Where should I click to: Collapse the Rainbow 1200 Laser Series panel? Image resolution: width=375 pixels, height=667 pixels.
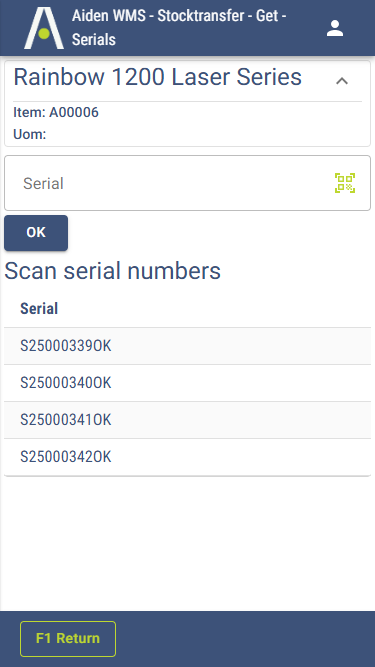342,80
